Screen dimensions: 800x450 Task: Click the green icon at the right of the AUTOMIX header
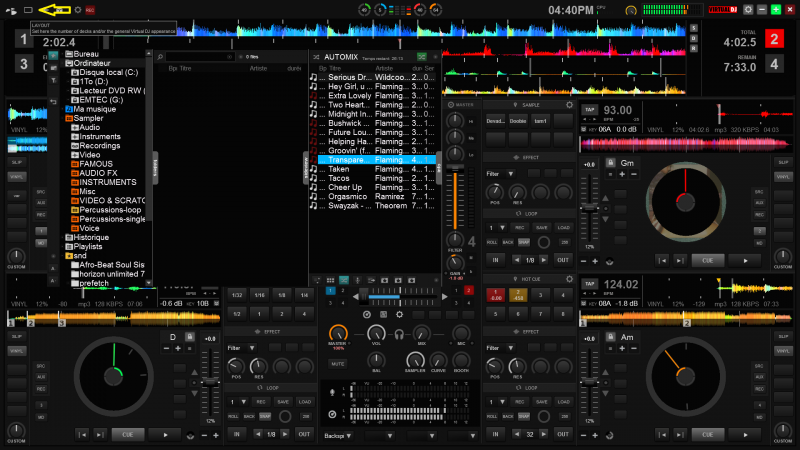point(421,57)
